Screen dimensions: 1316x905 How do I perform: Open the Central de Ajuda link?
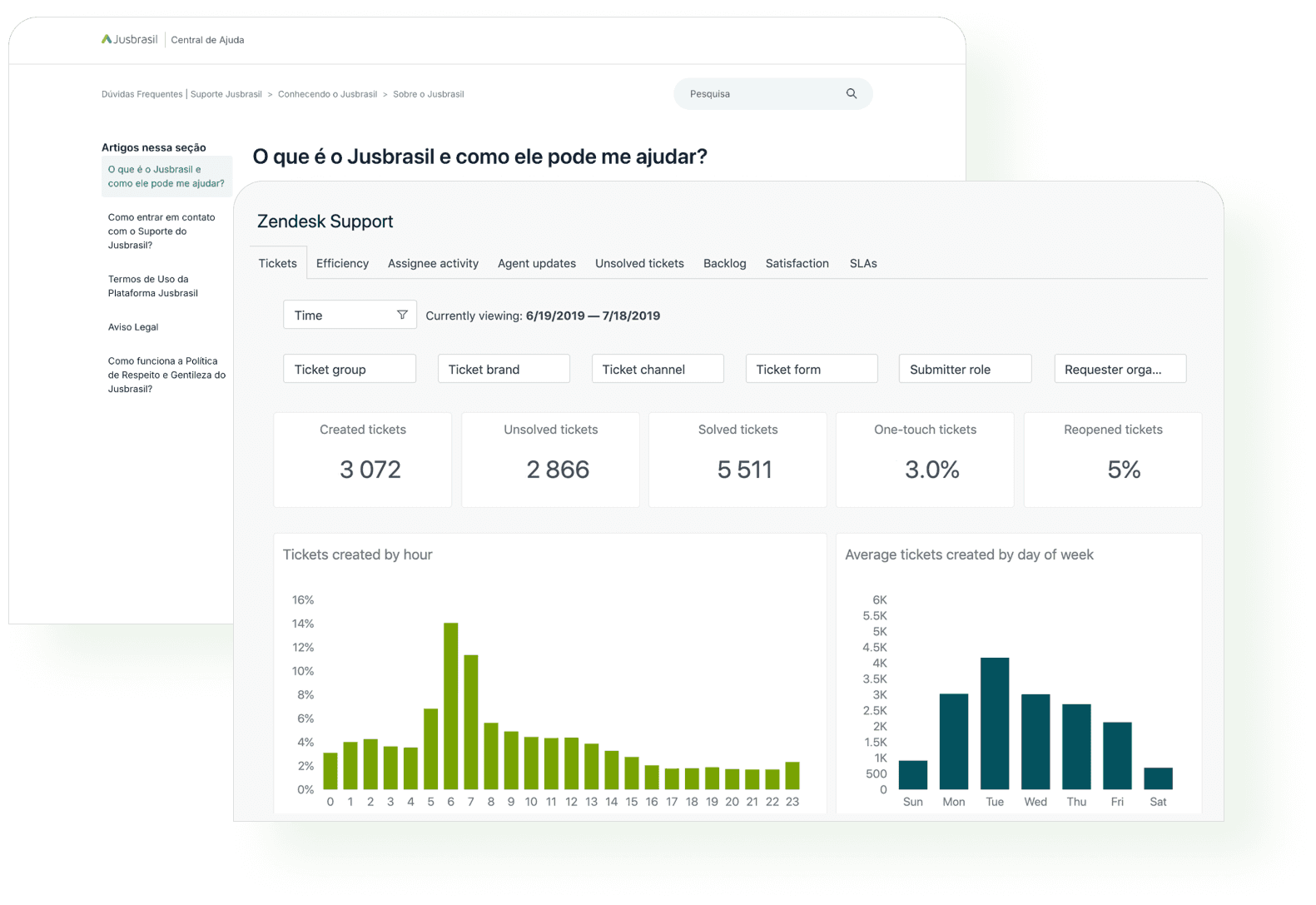(x=207, y=40)
